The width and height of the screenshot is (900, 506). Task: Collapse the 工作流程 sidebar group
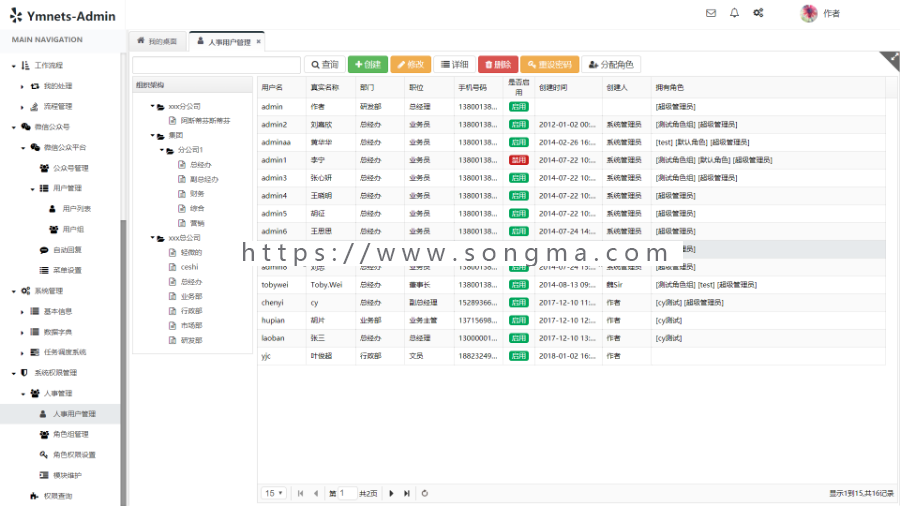(14, 66)
